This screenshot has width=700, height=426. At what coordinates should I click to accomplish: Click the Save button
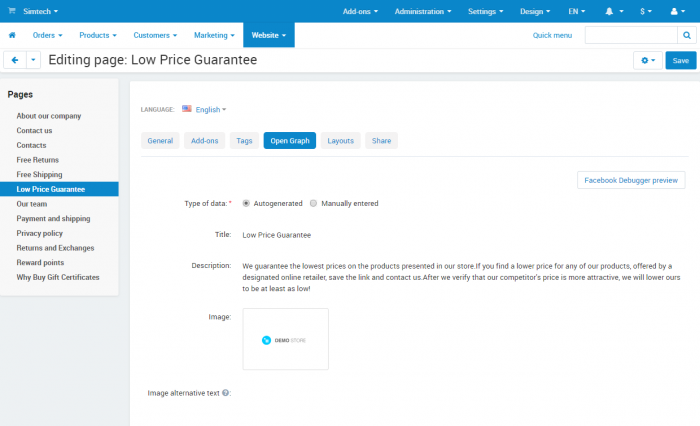point(681,60)
